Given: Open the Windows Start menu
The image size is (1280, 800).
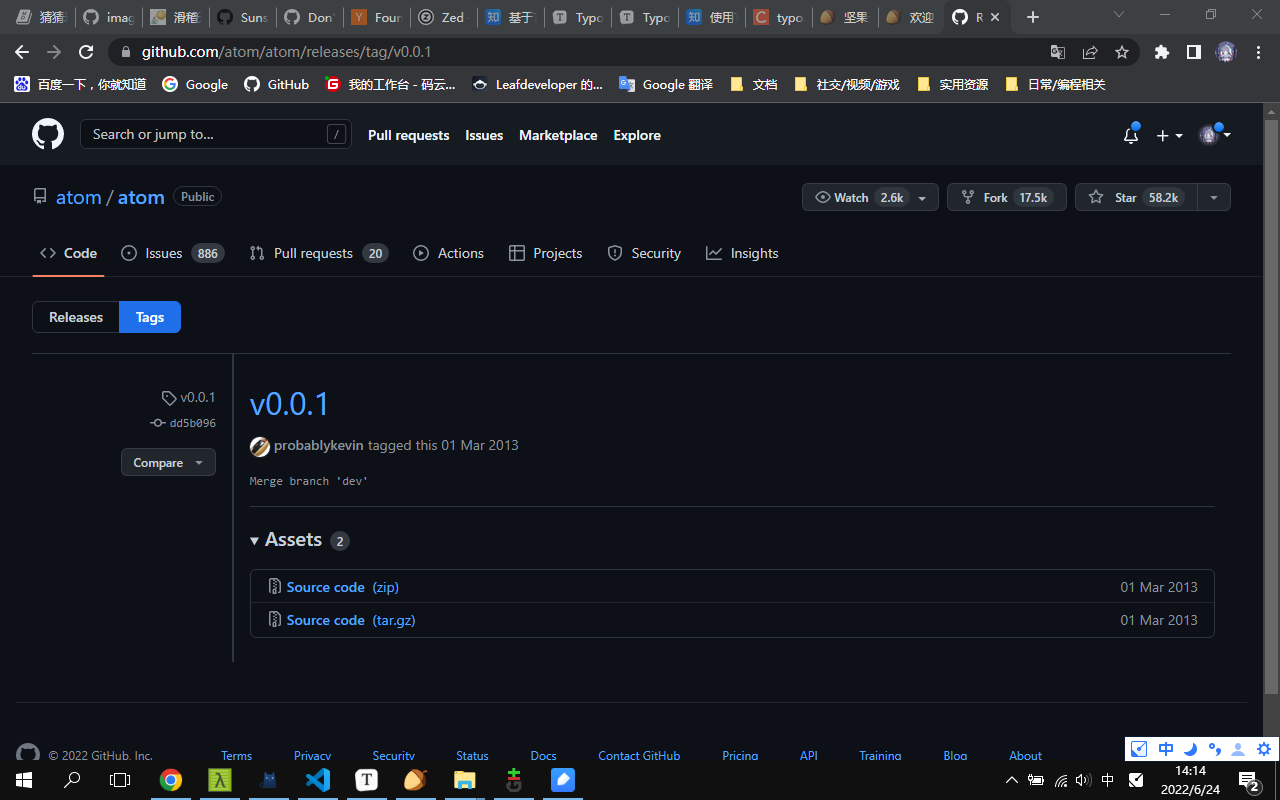Looking at the screenshot, I should (24, 780).
